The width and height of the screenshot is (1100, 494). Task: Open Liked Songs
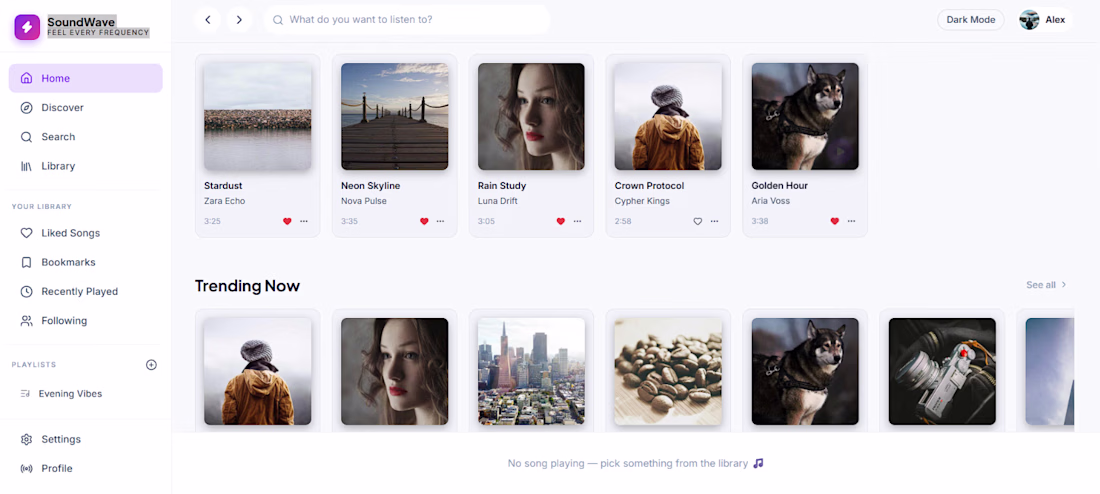[86, 233]
